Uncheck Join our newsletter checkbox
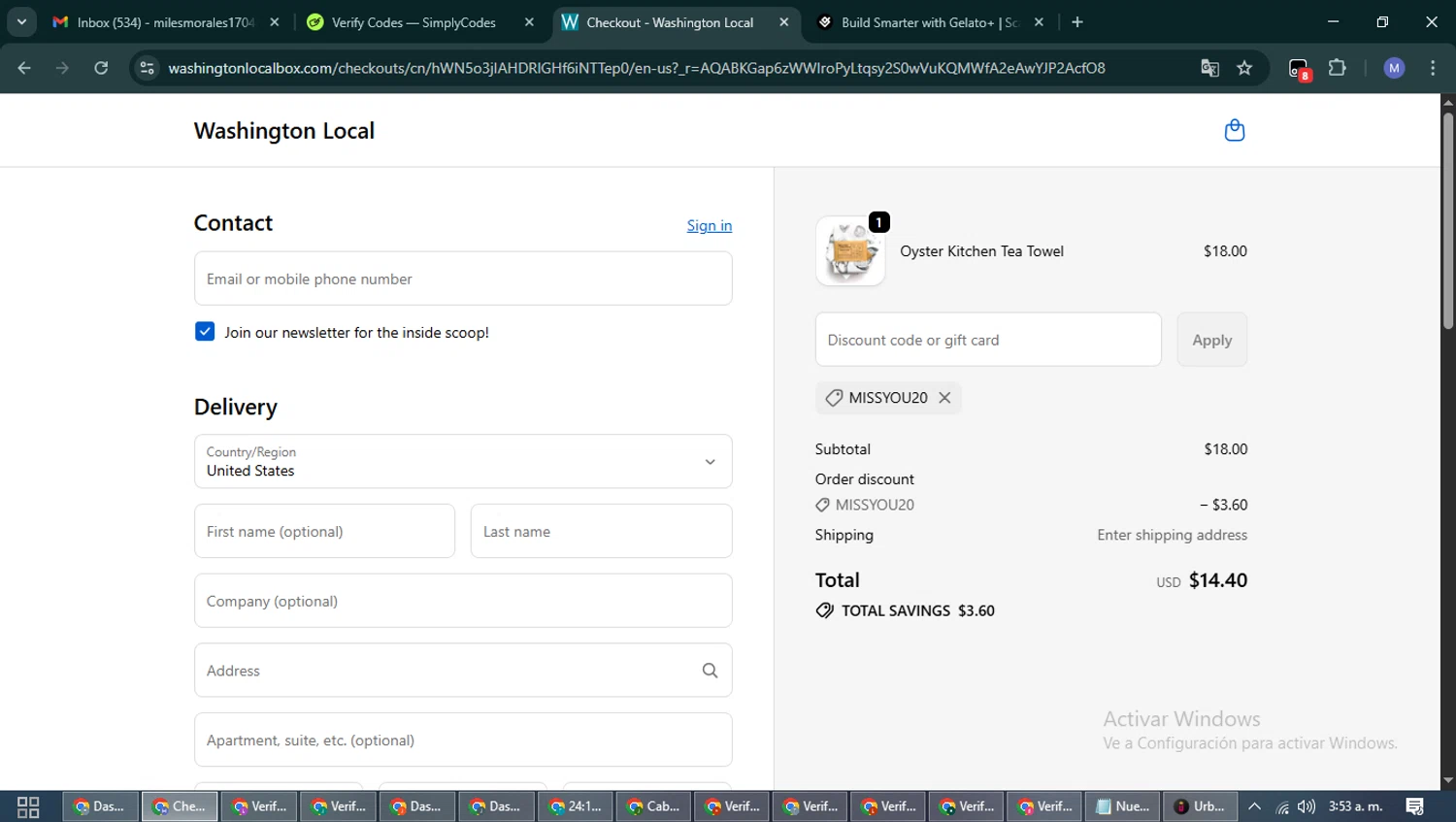 [x=205, y=332]
